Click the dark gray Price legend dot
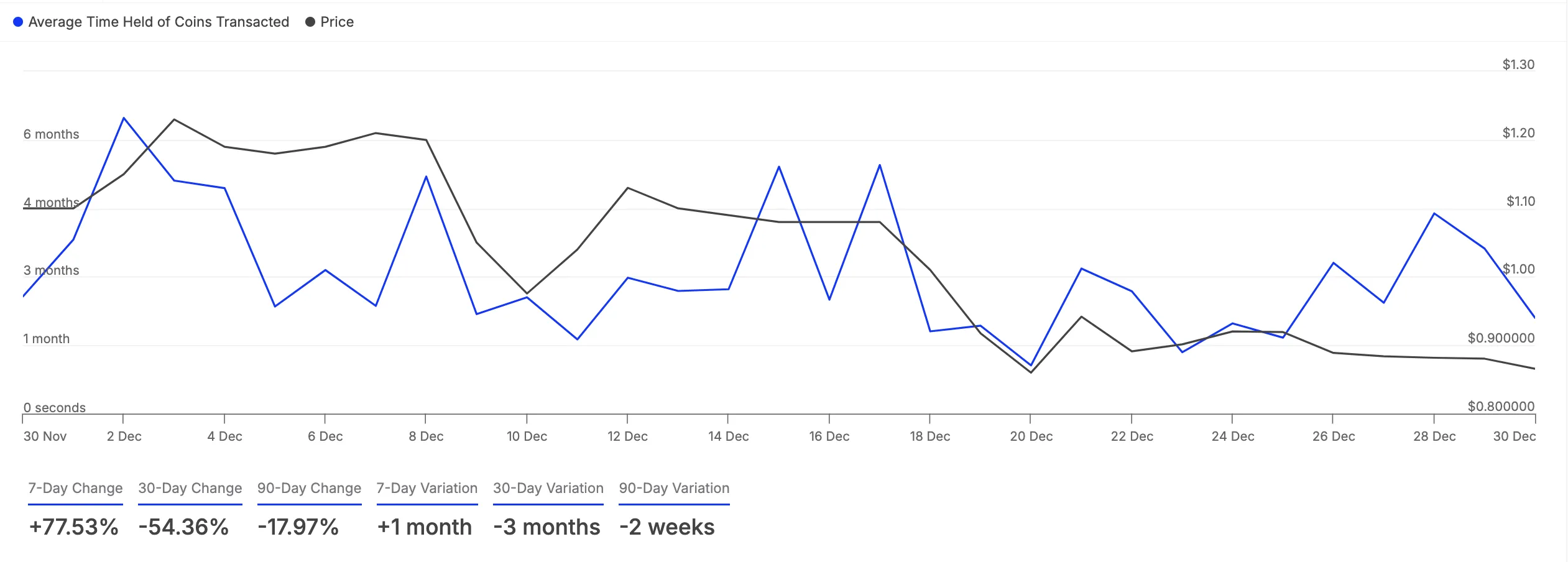This screenshot has width=1568, height=562. point(310,22)
